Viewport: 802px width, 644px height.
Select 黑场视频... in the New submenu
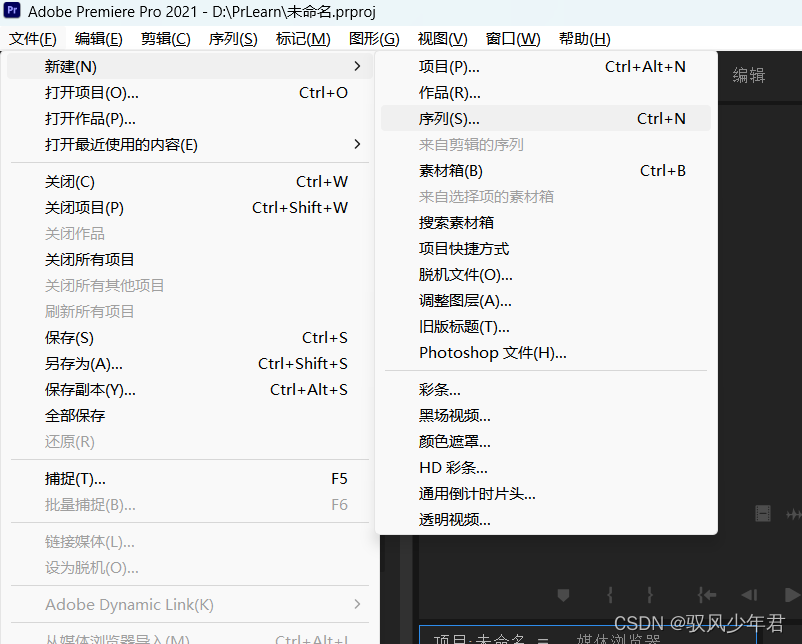point(546,415)
